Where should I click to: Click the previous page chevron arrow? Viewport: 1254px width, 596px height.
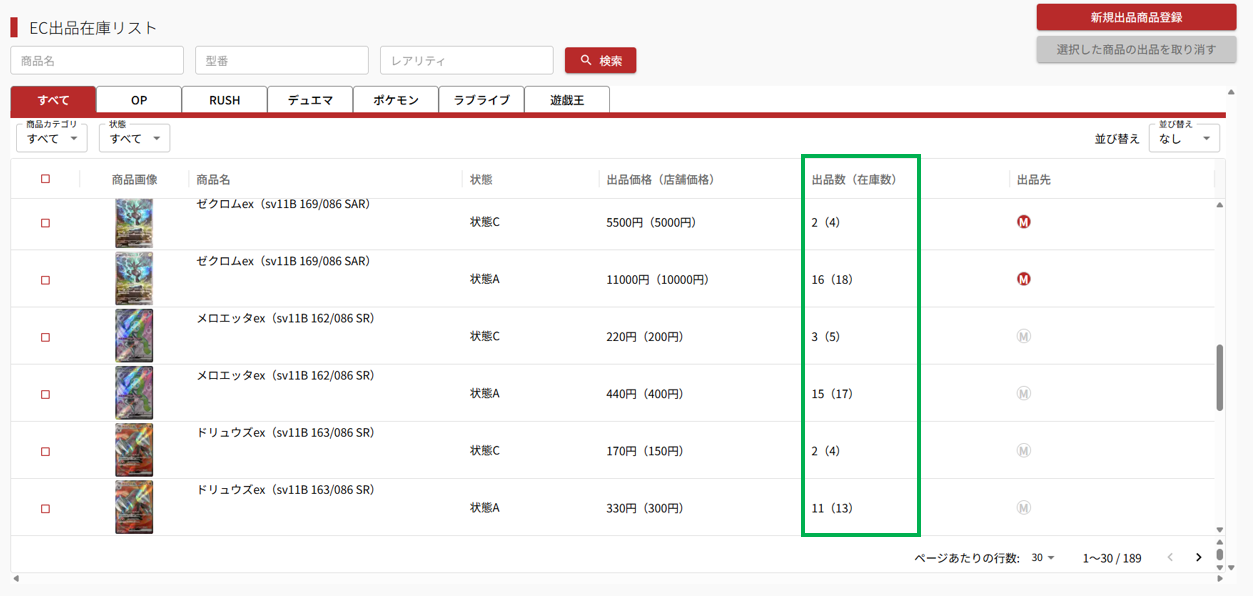click(x=1170, y=558)
